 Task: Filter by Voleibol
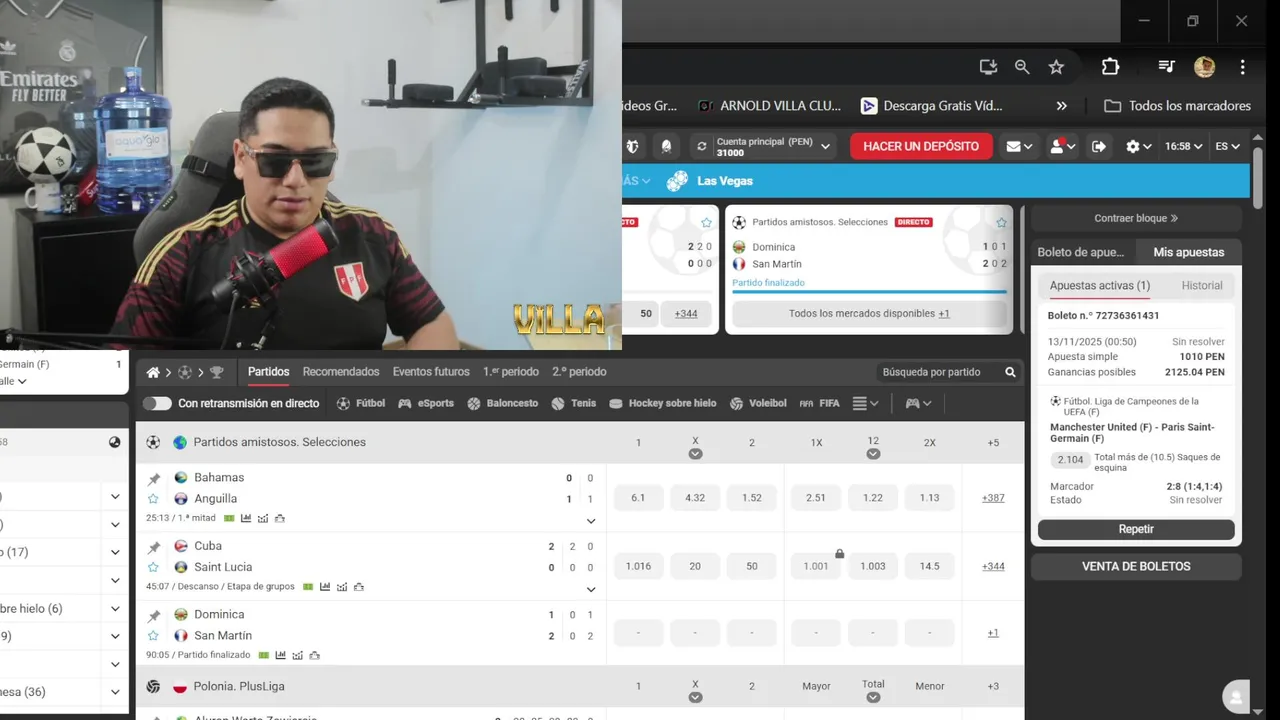click(758, 403)
